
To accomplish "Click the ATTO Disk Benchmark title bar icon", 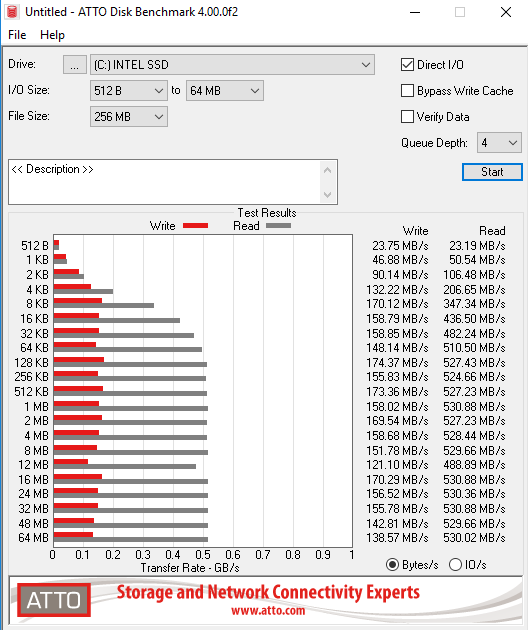I will 12,12.
